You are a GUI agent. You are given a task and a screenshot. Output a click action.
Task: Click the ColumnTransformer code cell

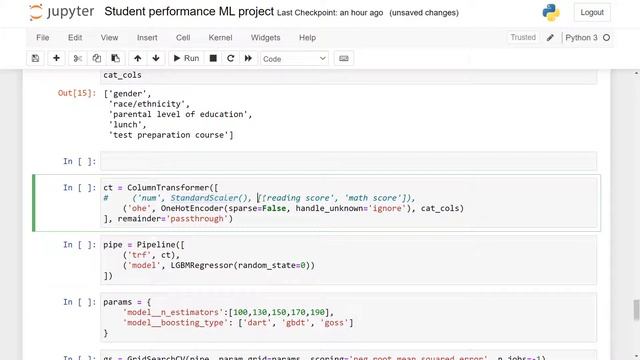click(349, 203)
